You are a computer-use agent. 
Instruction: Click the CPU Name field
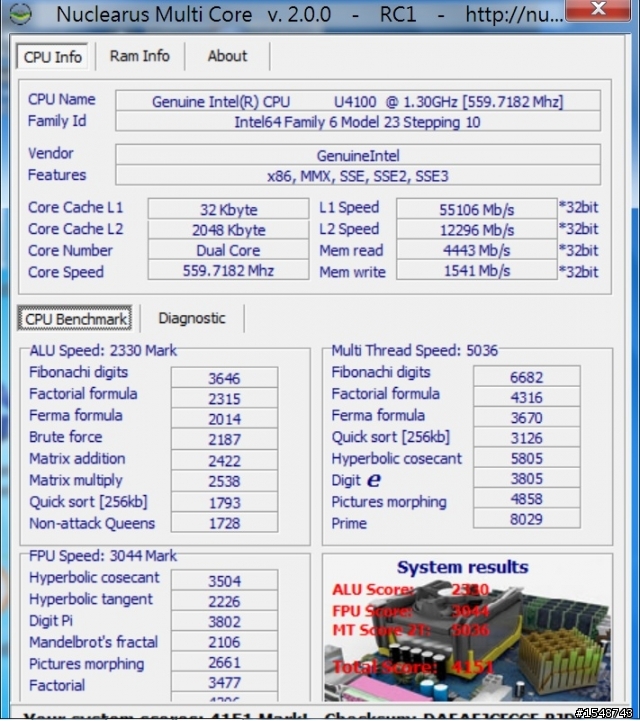[x=358, y=101]
